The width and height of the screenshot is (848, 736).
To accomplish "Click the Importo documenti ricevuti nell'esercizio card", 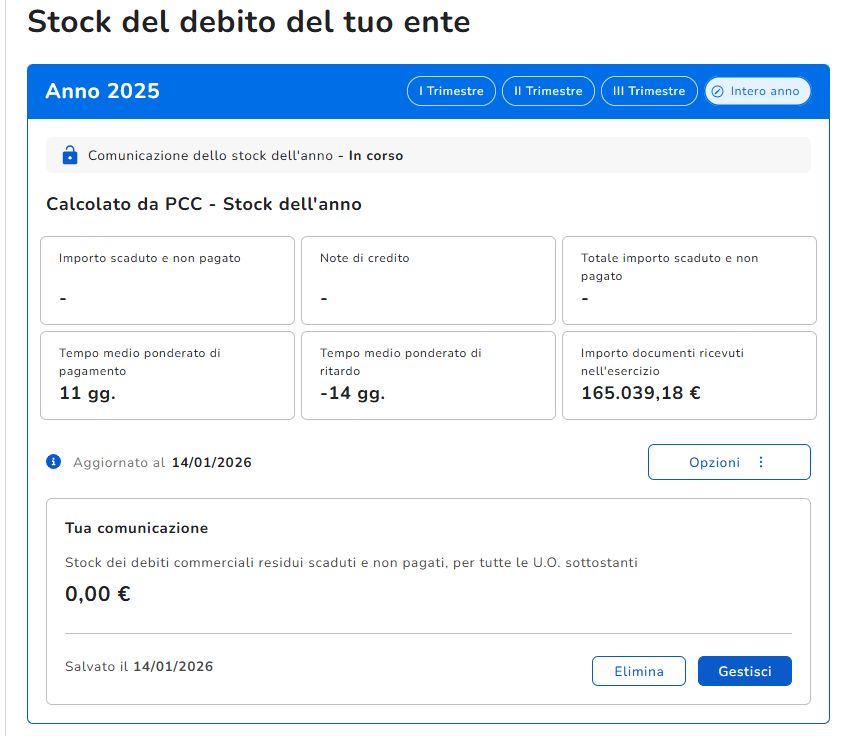I will pos(689,375).
